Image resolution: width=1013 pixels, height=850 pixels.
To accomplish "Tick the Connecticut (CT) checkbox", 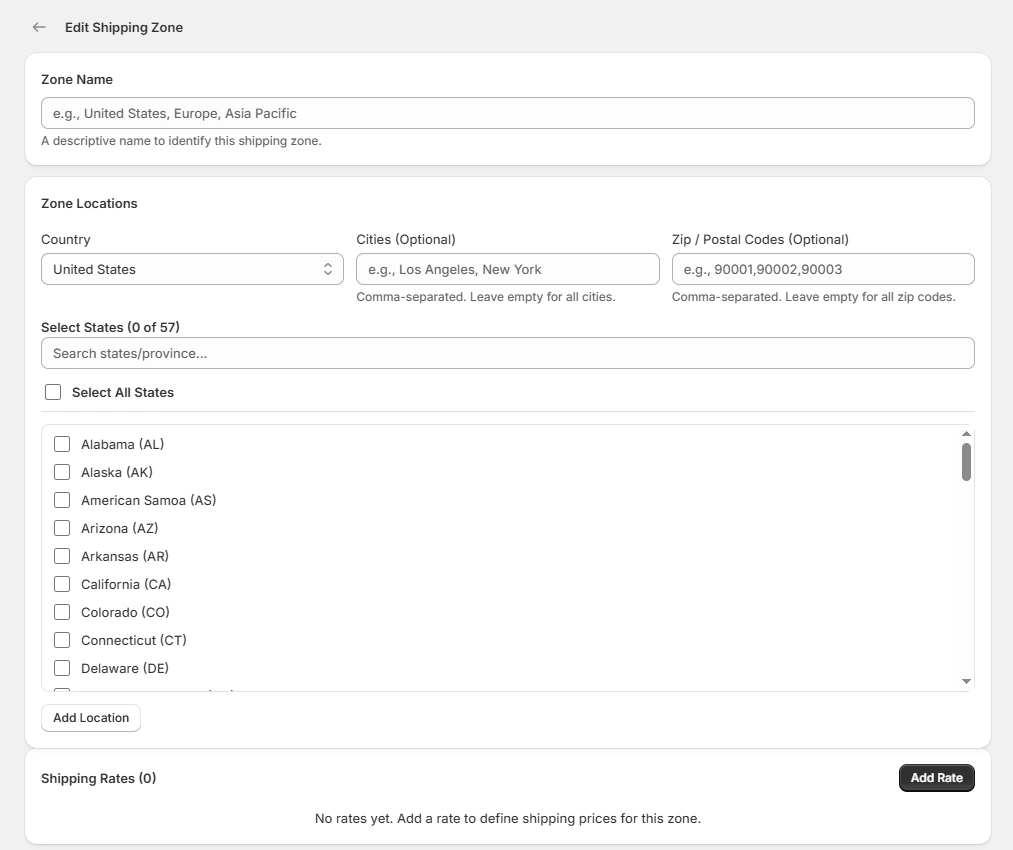I will tap(62, 640).
